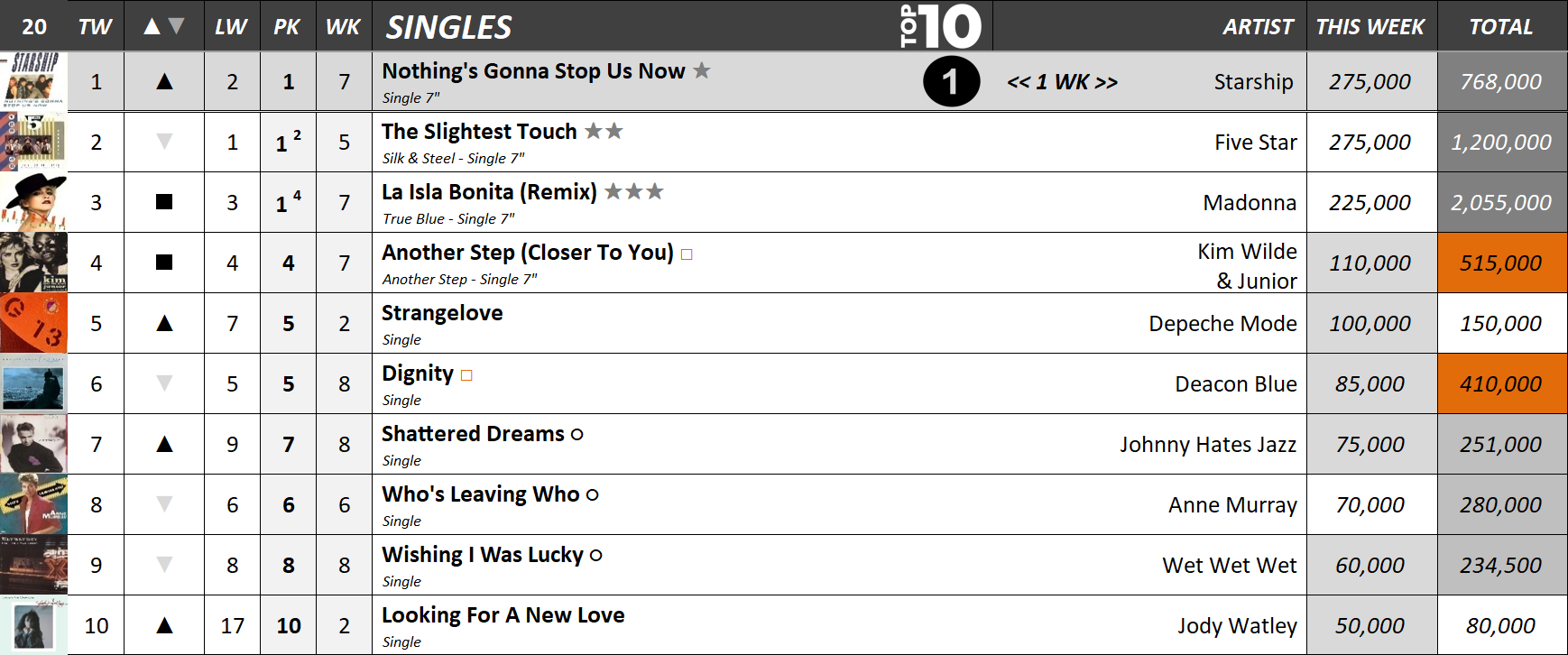The height and width of the screenshot is (655, 1568).
Task: Click the up/down arrows column header
Action: tap(164, 26)
